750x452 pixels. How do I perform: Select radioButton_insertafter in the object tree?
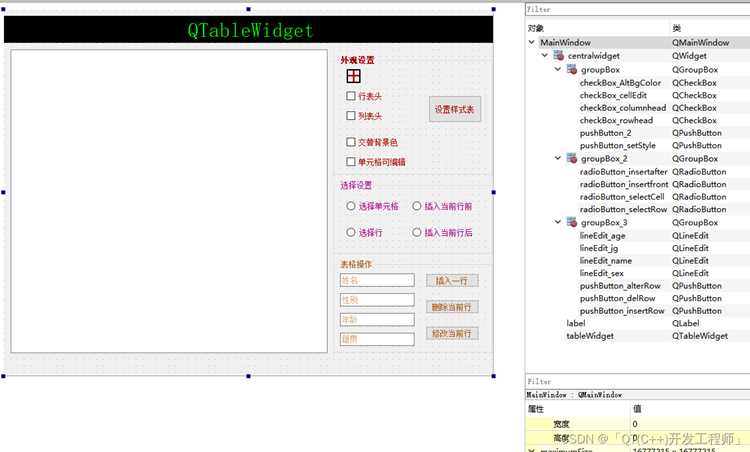[x=623, y=171]
